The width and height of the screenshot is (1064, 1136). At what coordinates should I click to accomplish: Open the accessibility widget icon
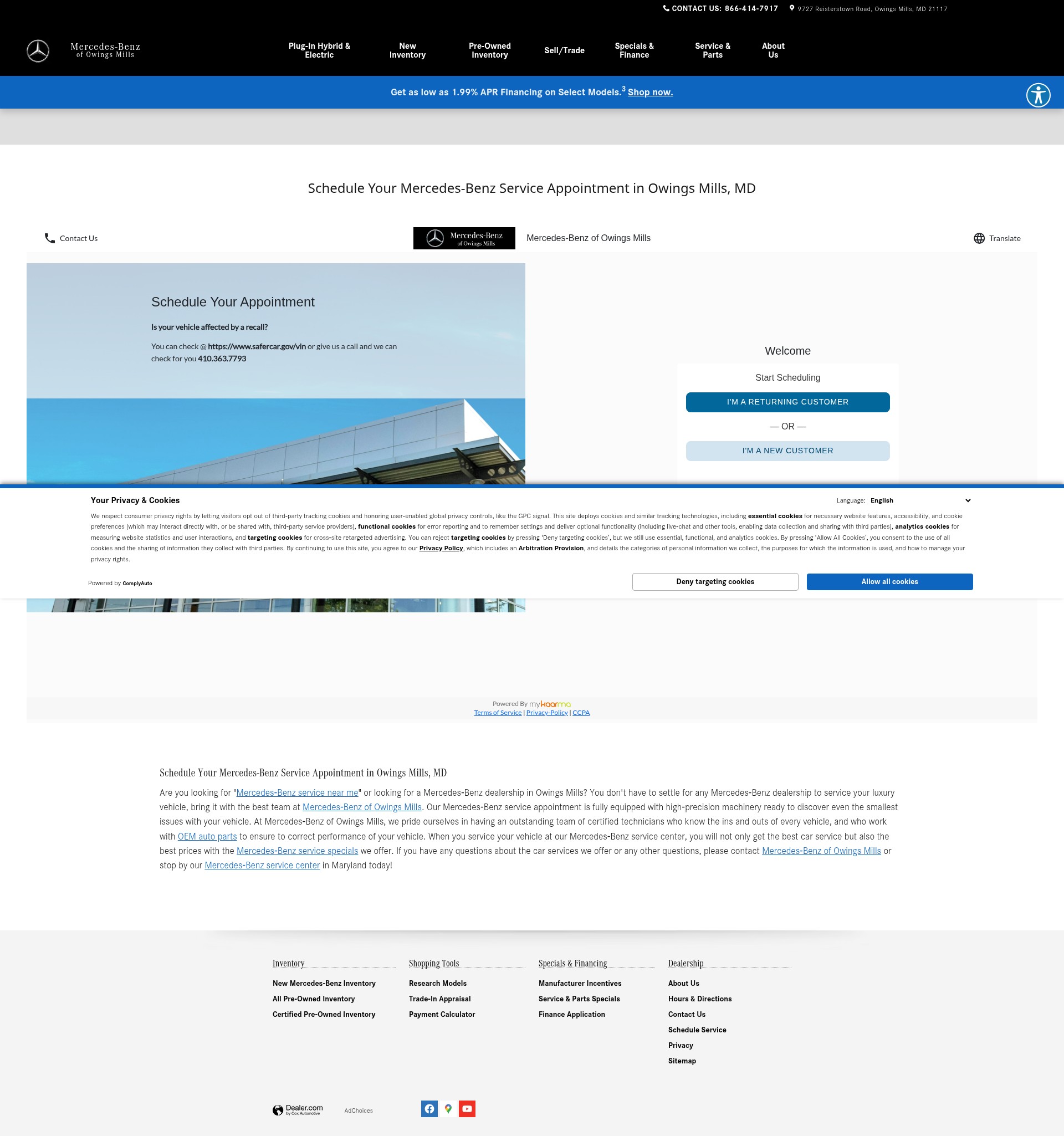point(1038,95)
